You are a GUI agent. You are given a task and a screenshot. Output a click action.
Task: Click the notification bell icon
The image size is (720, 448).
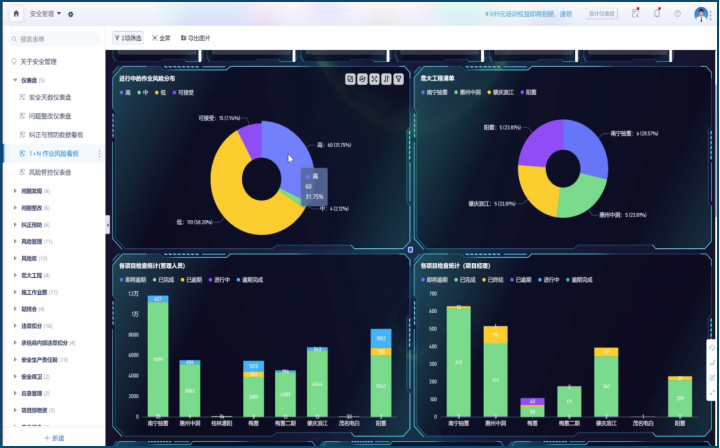click(657, 14)
